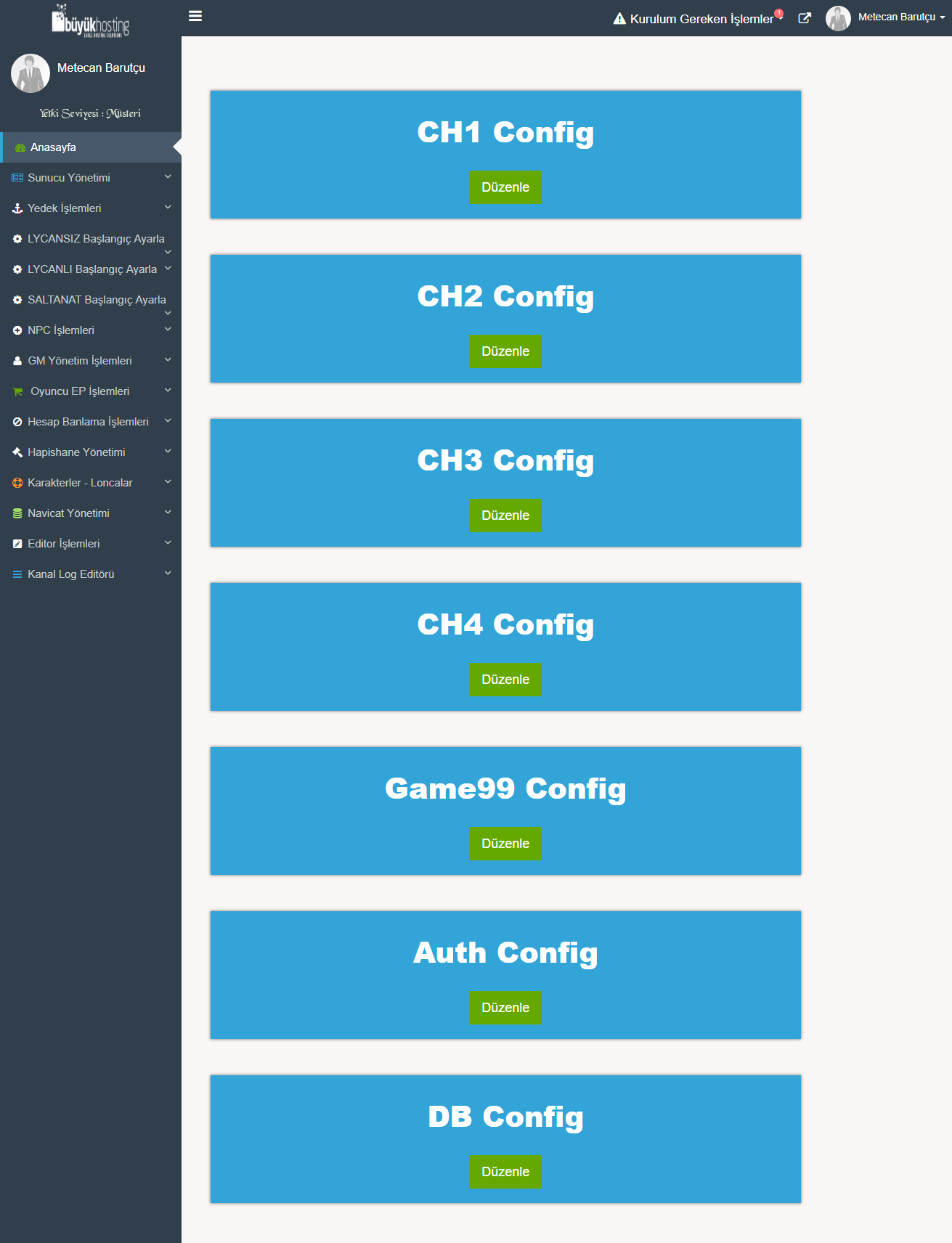Click the external link icon in header
The height and width of the screenshot is (1243, 952).
pyautogui.click(x=804, y=18)
